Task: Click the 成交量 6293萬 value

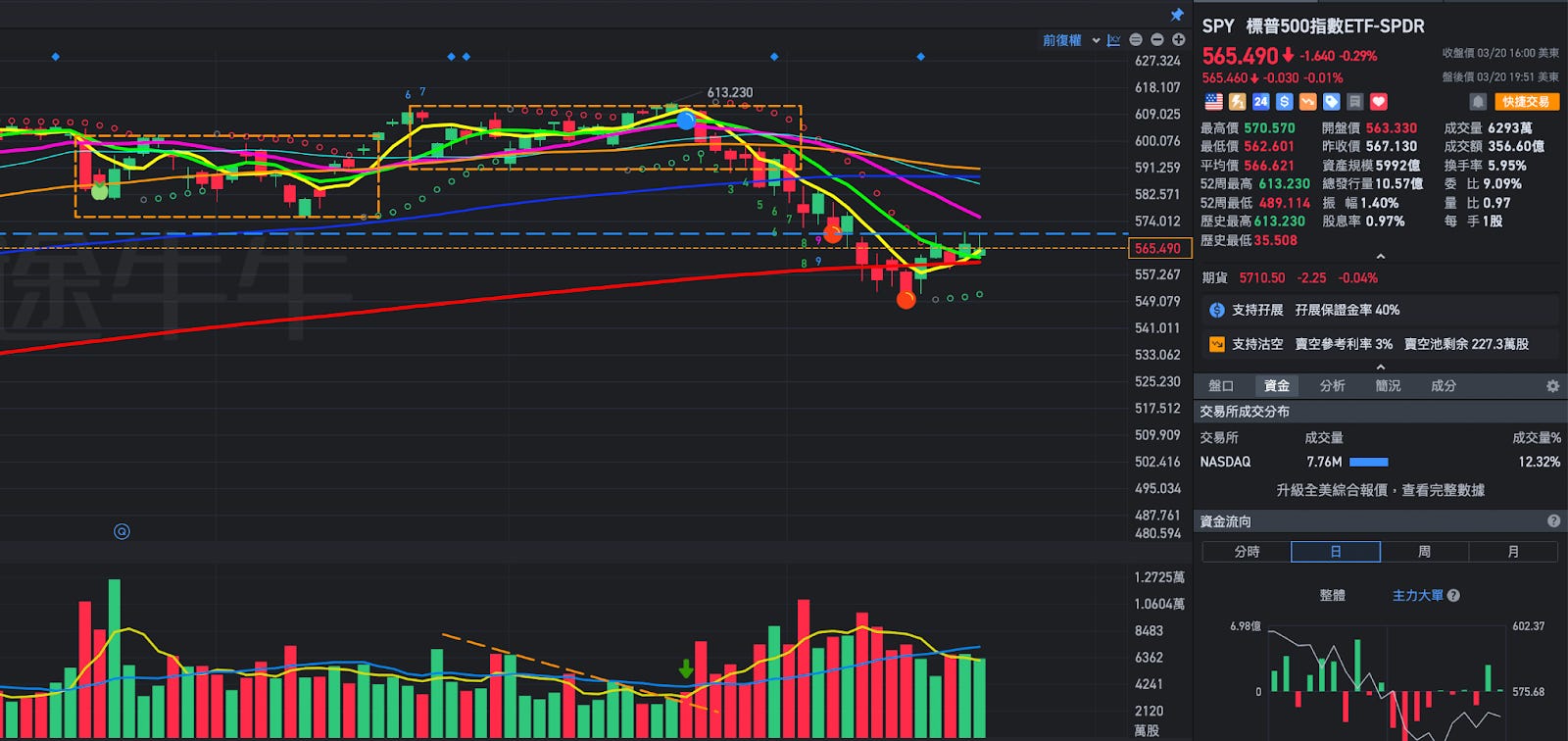Action: pyautogui.click(x=1510, y=128)
